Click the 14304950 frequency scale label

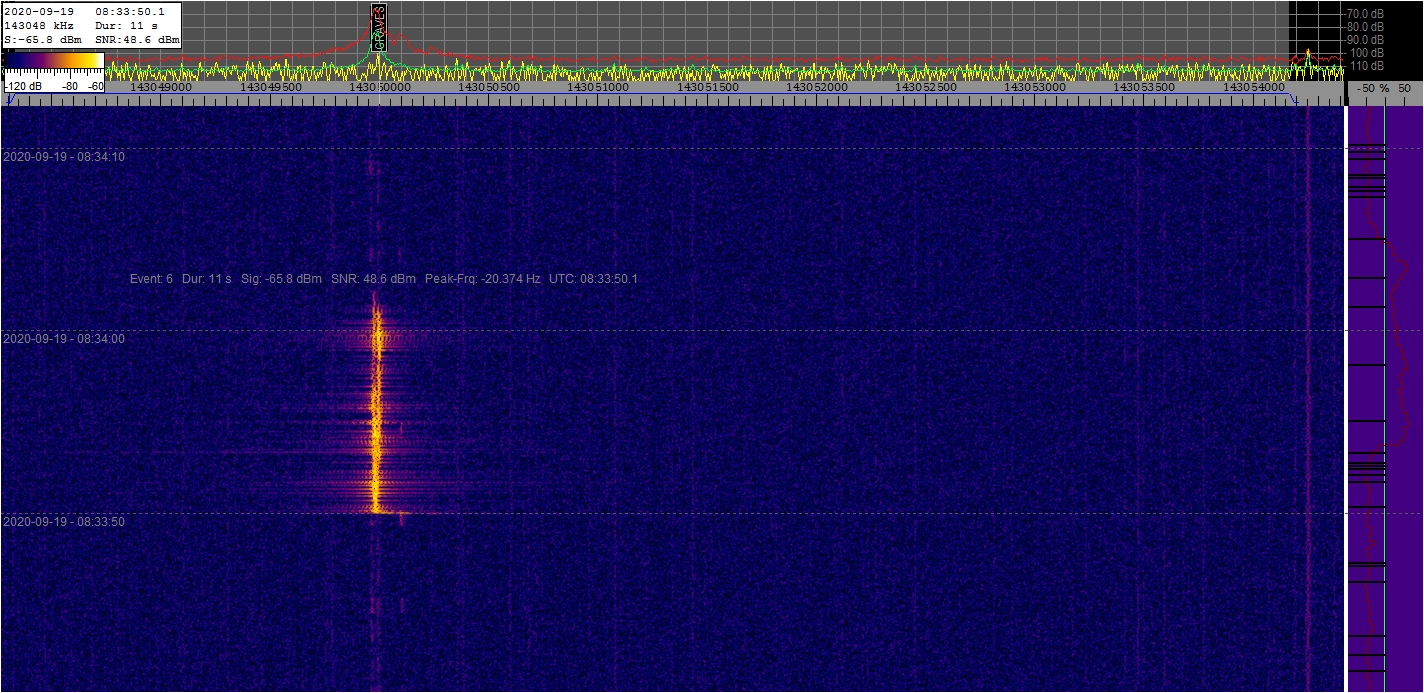(x=270, y=88)
